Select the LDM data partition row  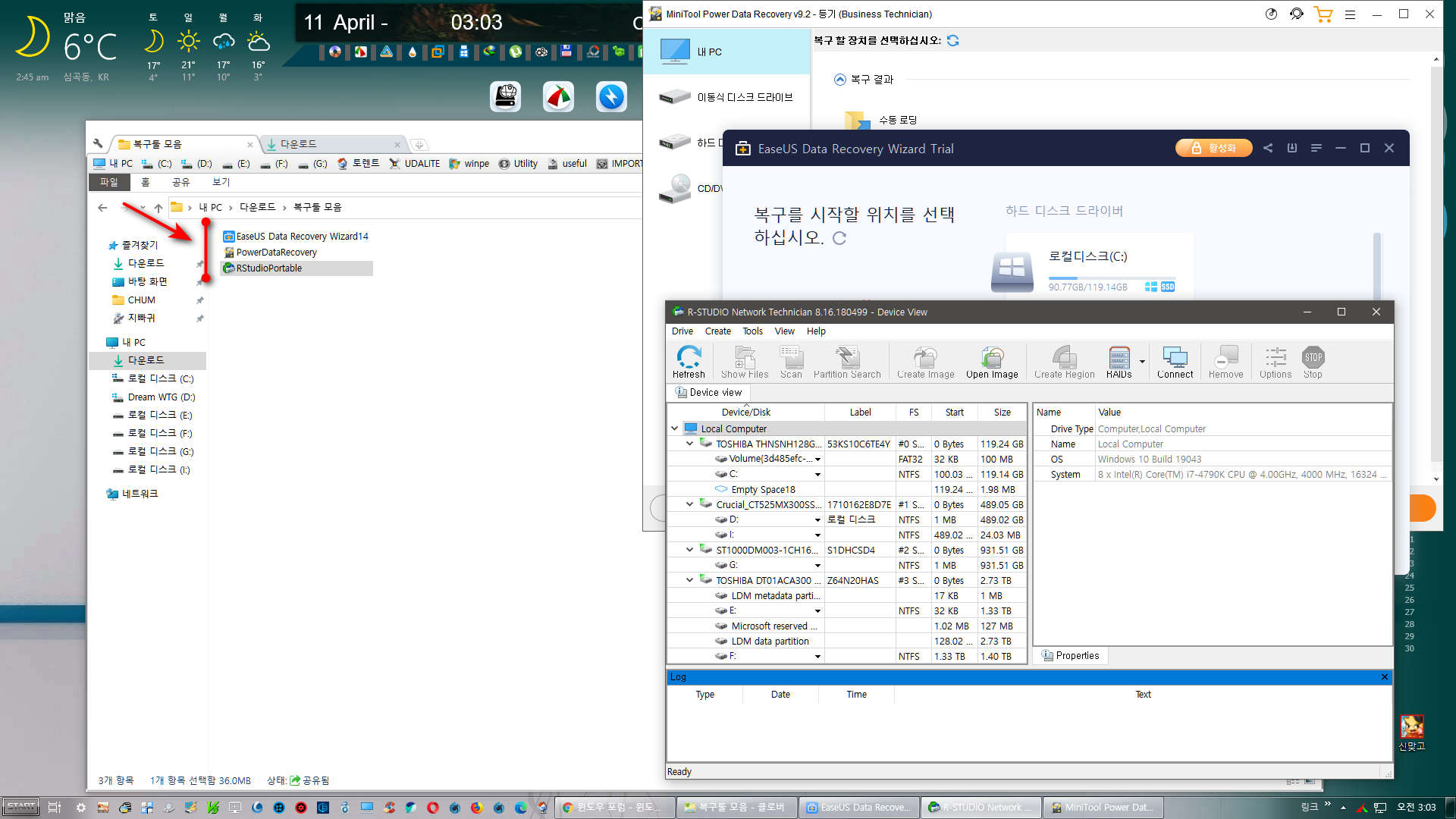point(846,641)
